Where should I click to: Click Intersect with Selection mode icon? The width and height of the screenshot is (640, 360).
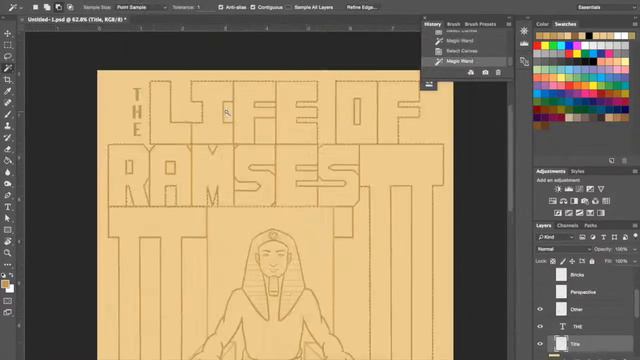[70, 7]
